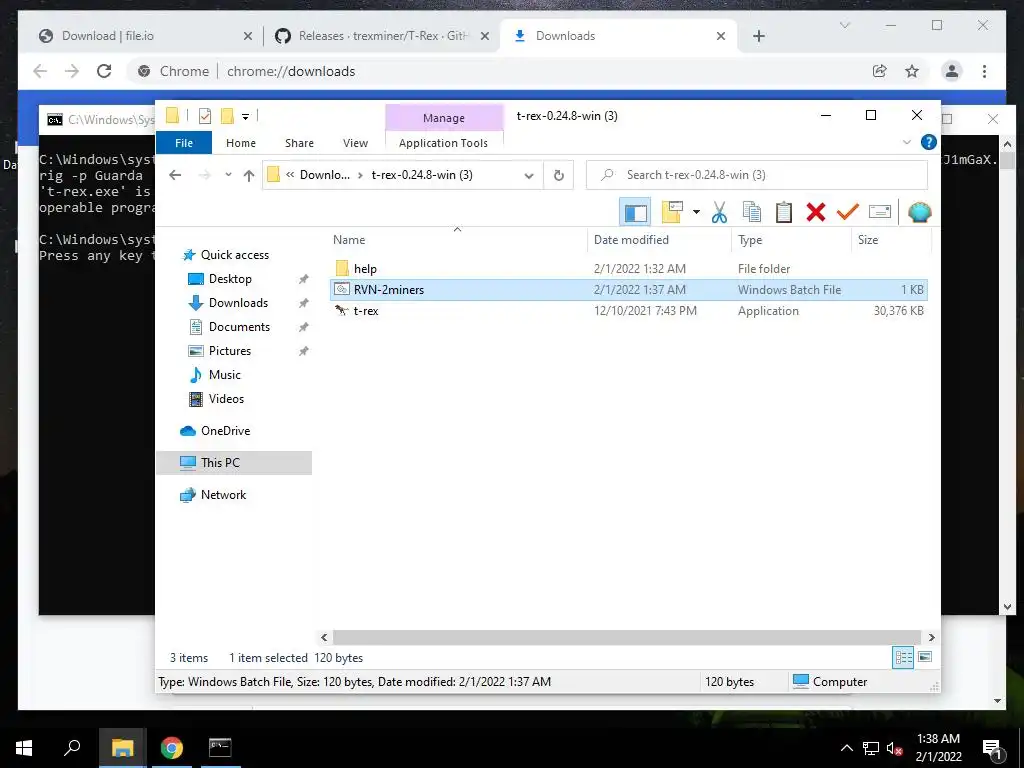
Task: Open Documents in navigation pane
Action: tap(239, 327)
